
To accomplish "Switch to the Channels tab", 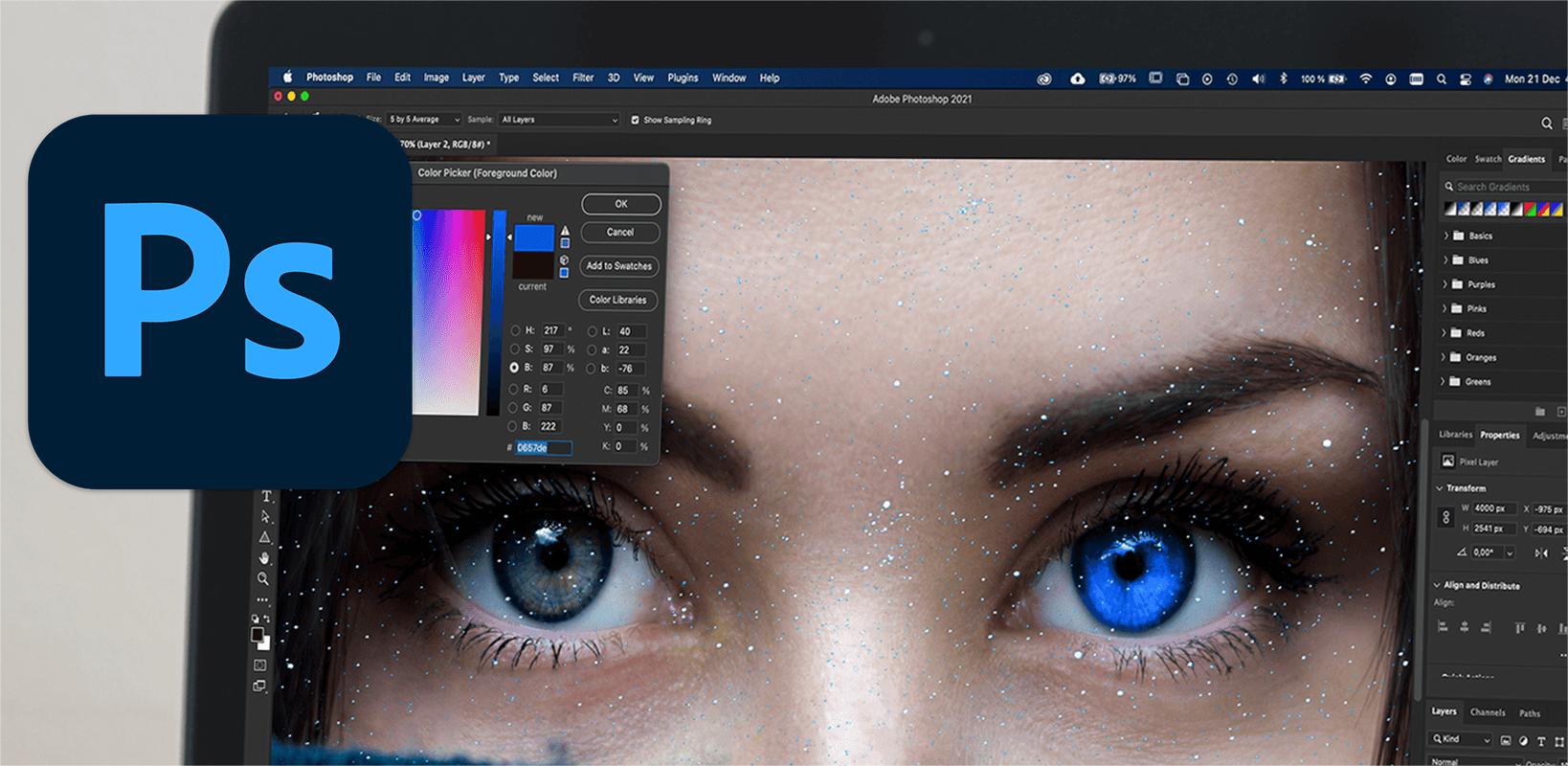I will tap(1488, 712).
